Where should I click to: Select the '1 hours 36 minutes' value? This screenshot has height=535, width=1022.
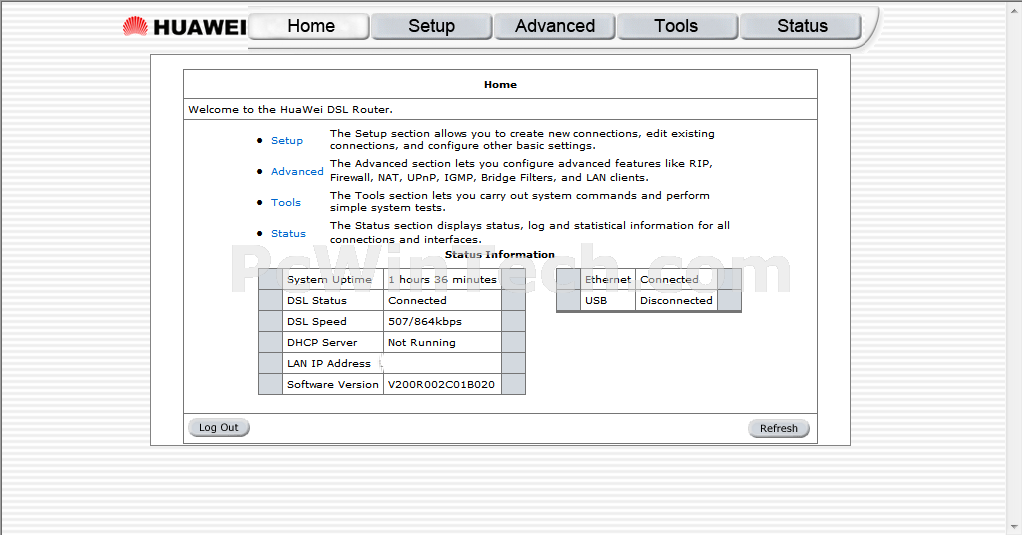[443, 280]
